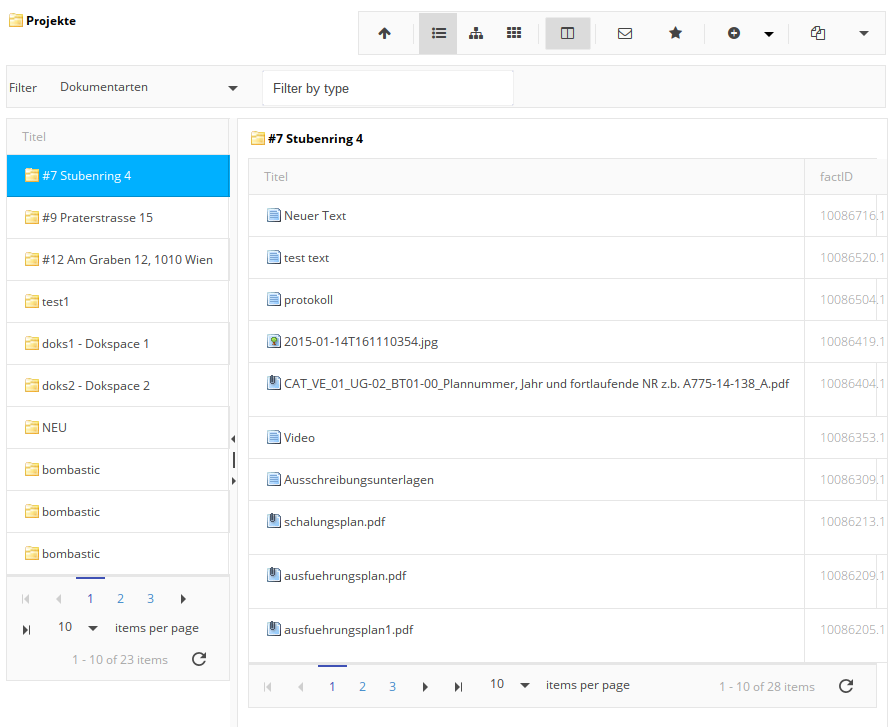Image resolution: width=893 pixels, height=727 pixels.
Task: Go to page 2 of documents
Action: click(x=362, y=686)
